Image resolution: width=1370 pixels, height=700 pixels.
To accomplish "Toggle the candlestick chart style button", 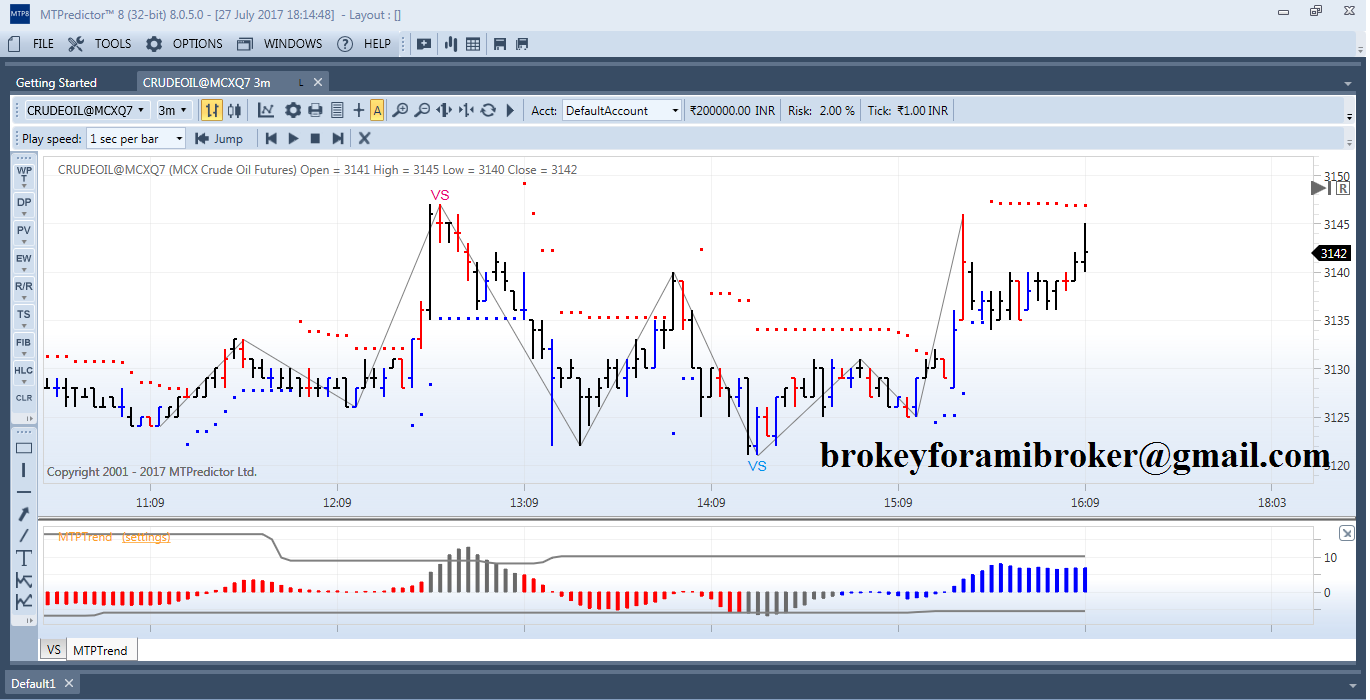I will pyautogui.click(x=235, y=110).
